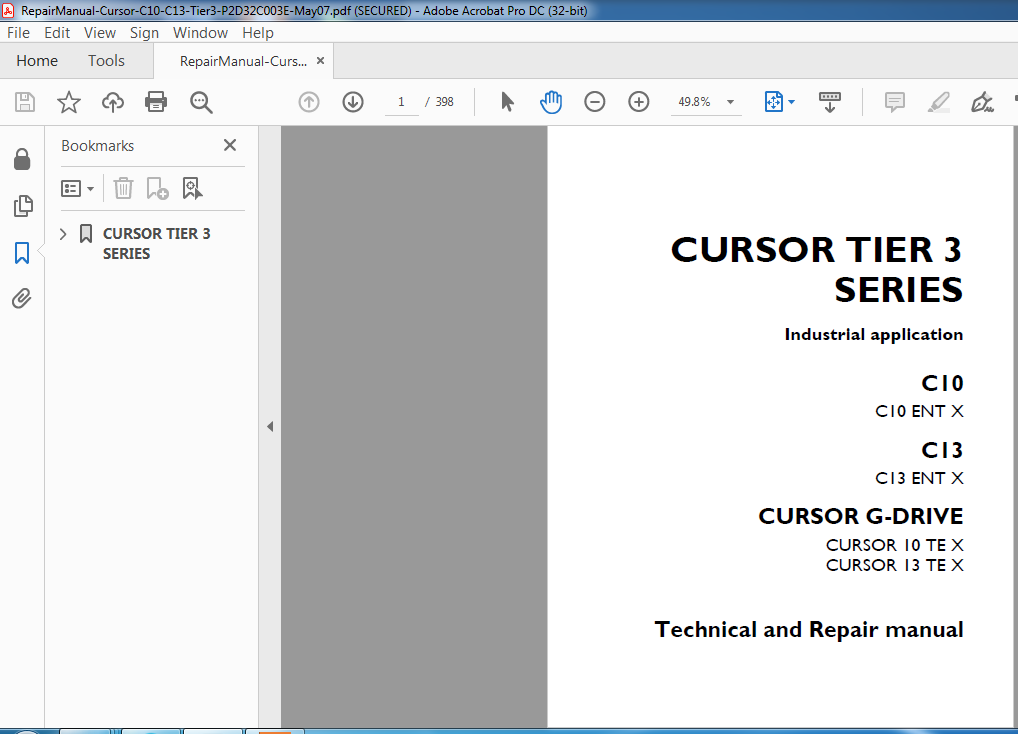Close the Bookmarks panel
Viewport: 1018px width, 734px height.
230,145
